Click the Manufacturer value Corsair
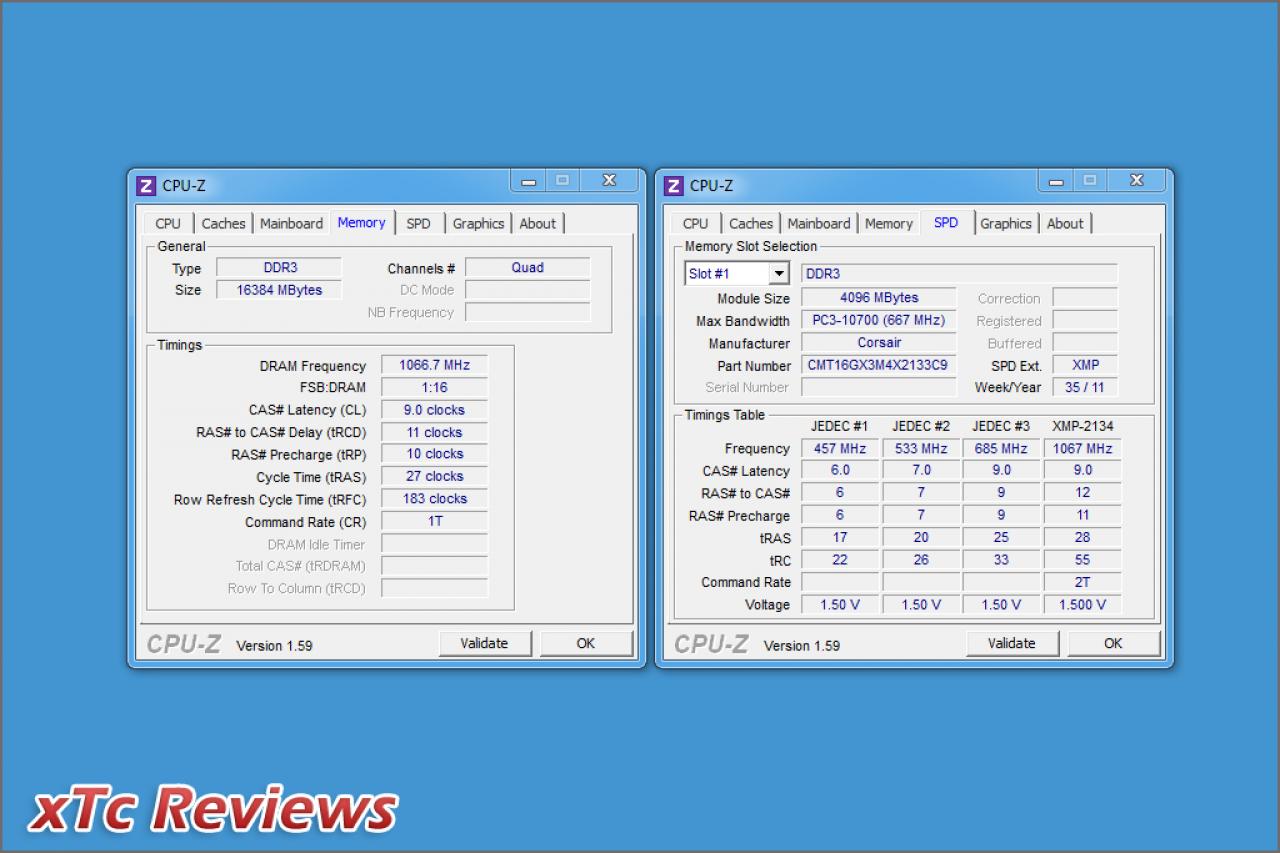Viewport: 1280px width, 853px height. click(879, 343)
